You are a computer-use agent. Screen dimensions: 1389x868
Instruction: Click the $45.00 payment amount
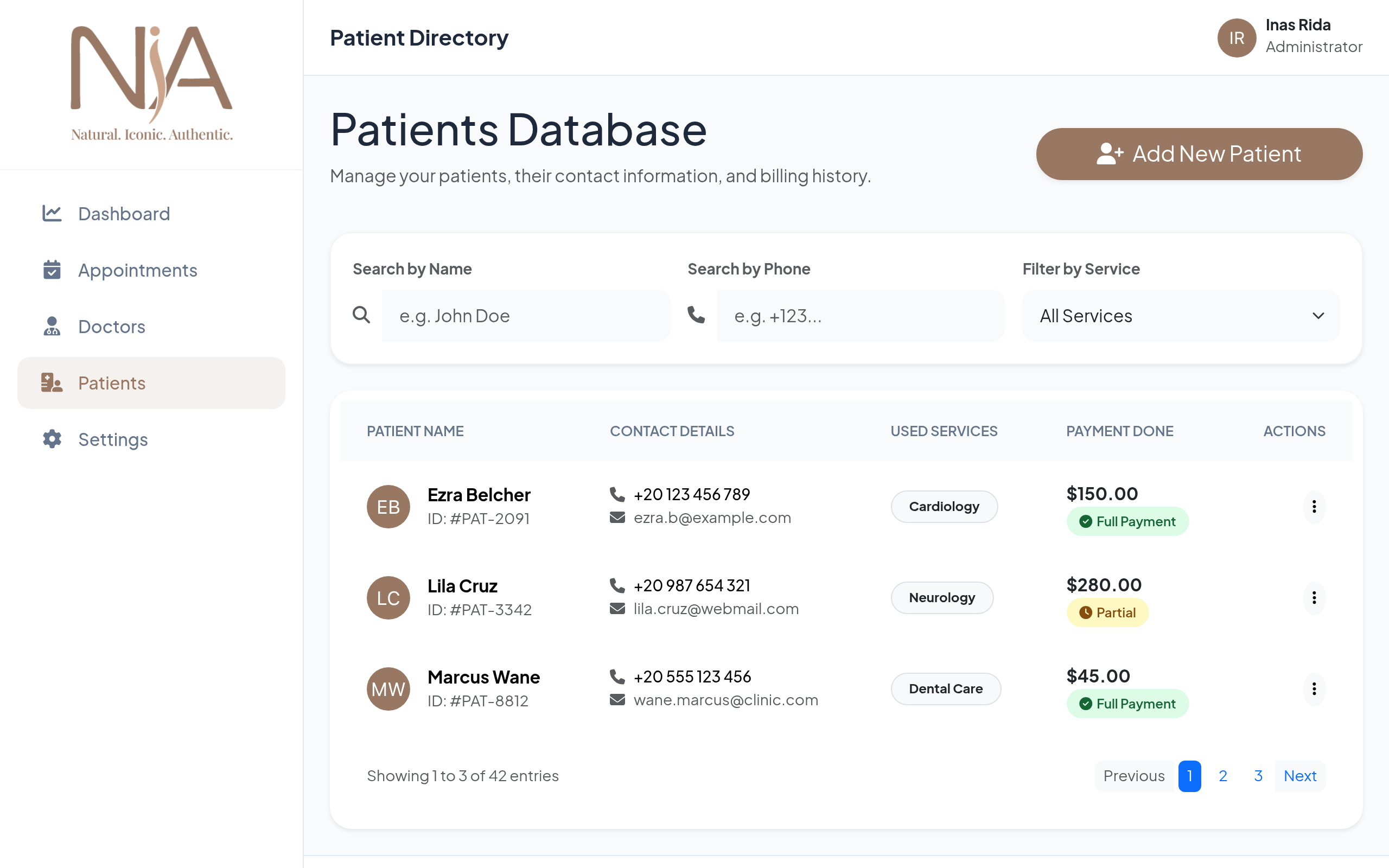[1098, 676]
